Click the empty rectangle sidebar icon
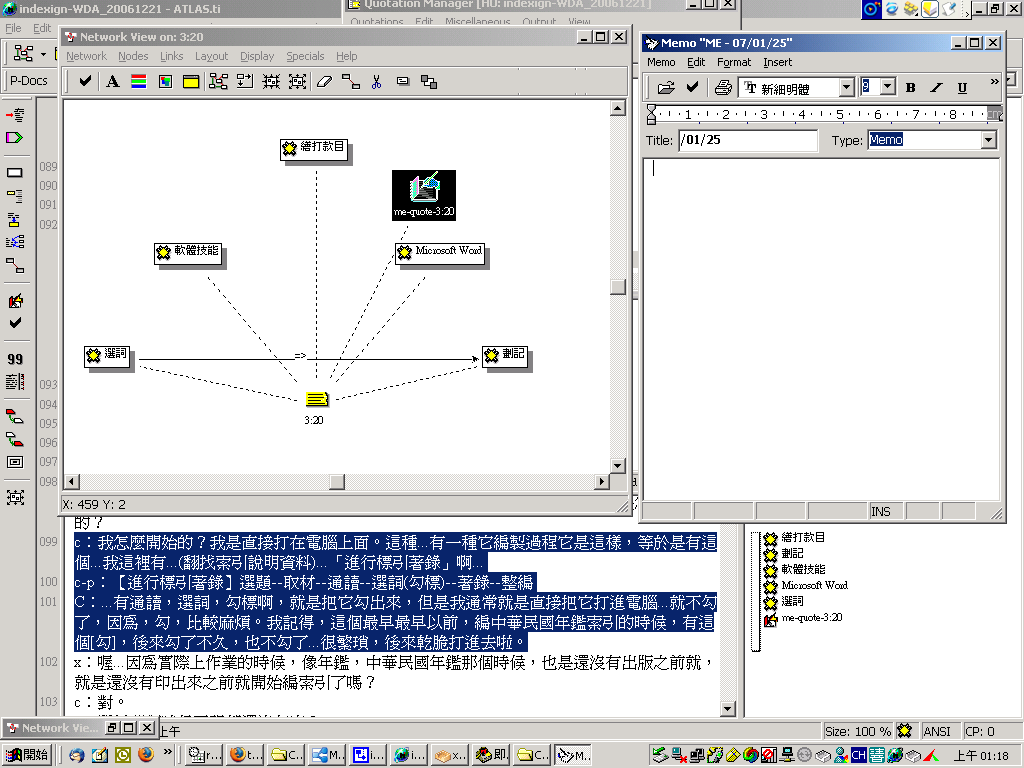 pyautogui.click(x=14, y=172)
